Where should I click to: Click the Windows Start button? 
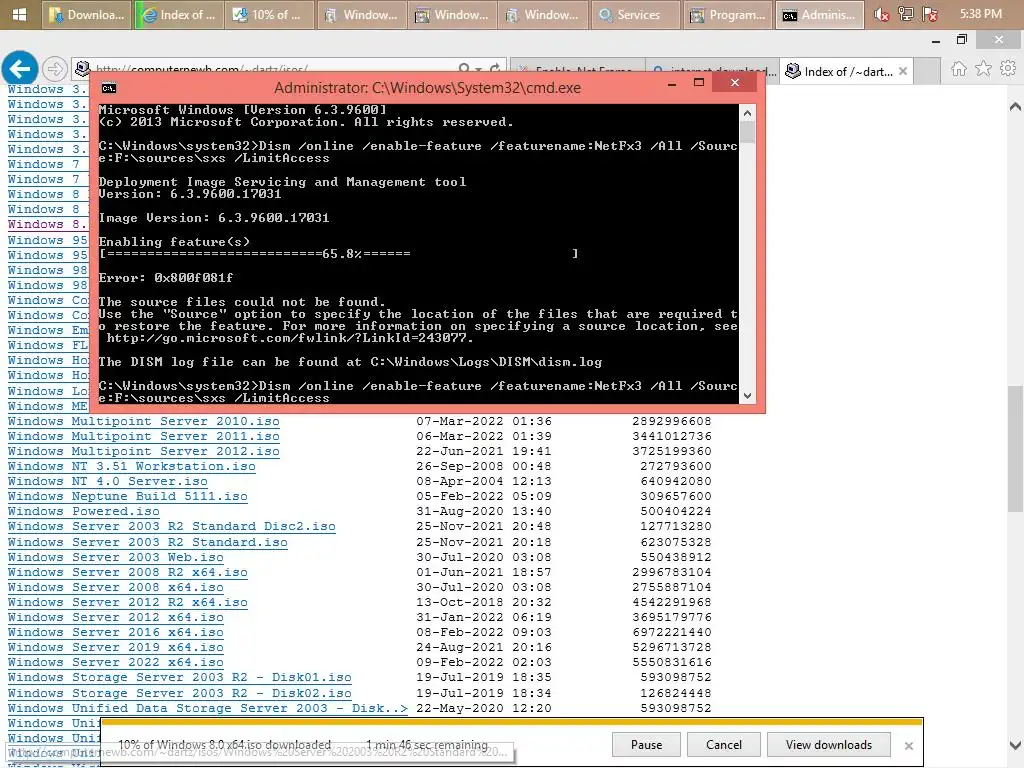coord(20,14)
